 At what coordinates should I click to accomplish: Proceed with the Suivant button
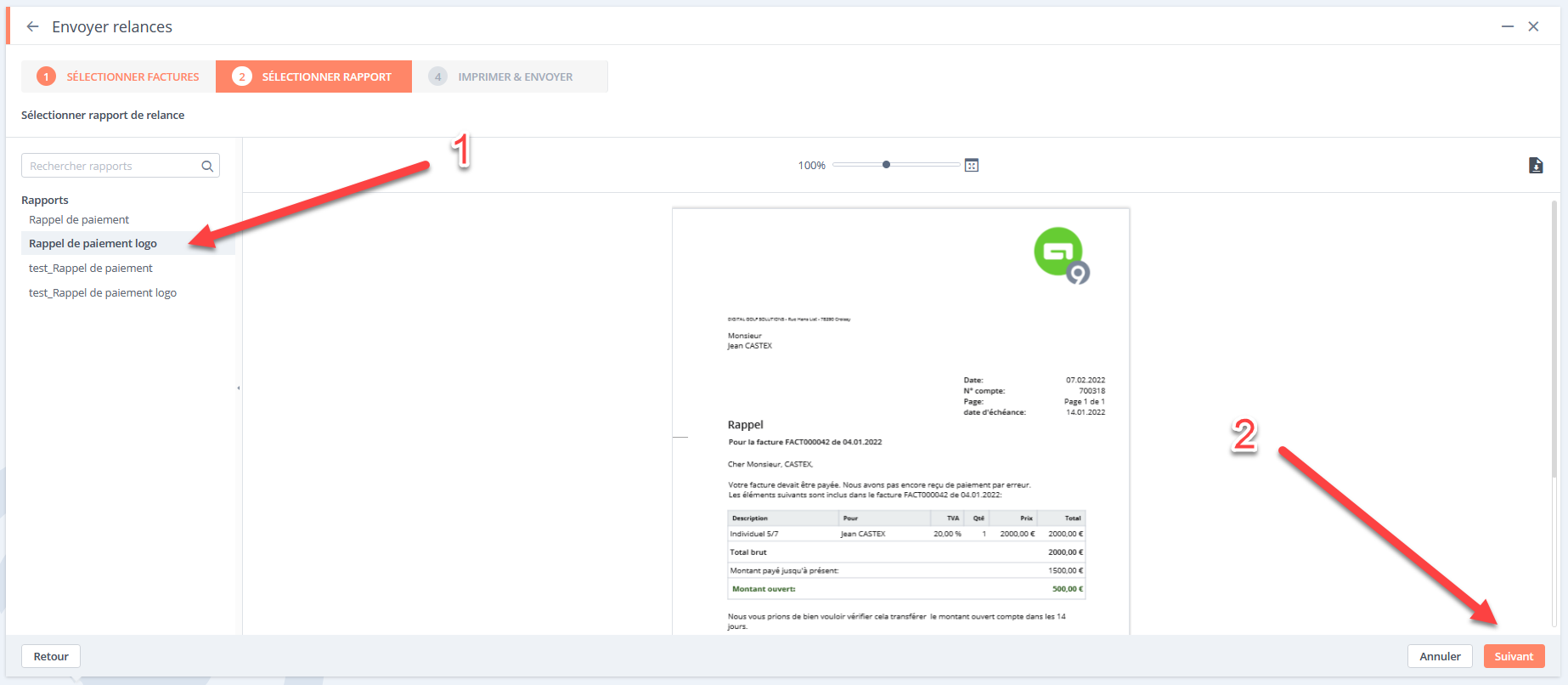[x=1514, y=656]
